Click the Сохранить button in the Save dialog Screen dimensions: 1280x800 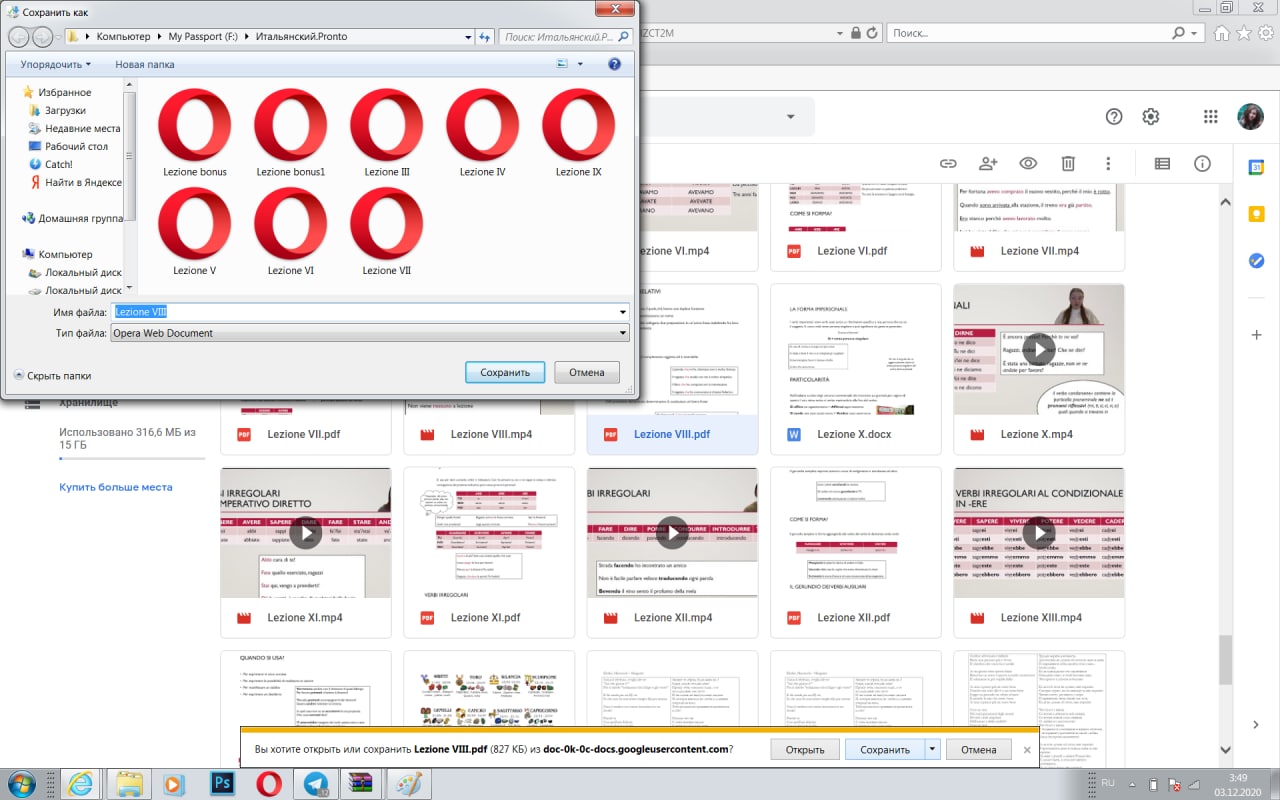click(x=505, y=372)
